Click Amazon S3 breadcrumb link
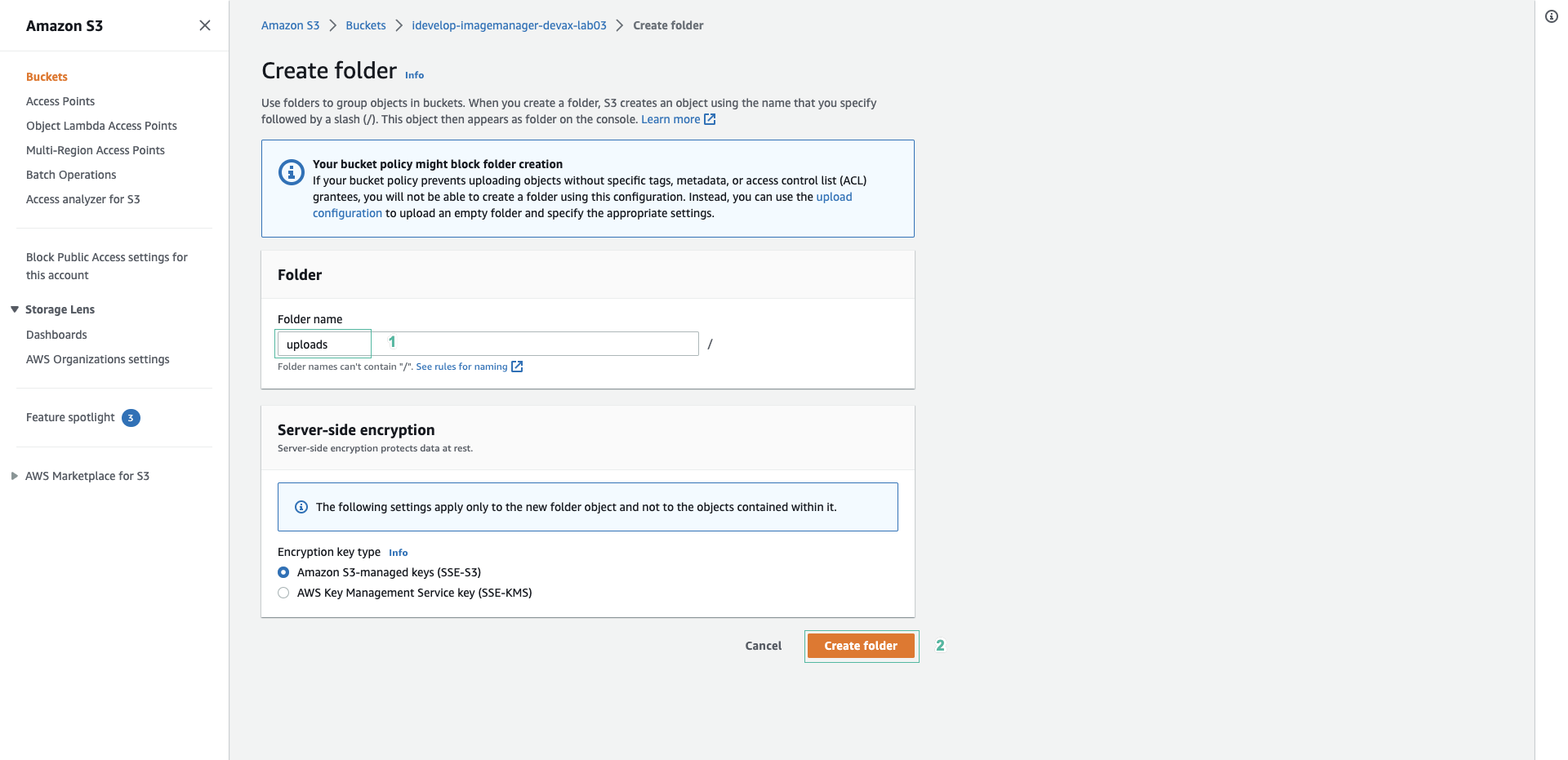 coord(290,25)
